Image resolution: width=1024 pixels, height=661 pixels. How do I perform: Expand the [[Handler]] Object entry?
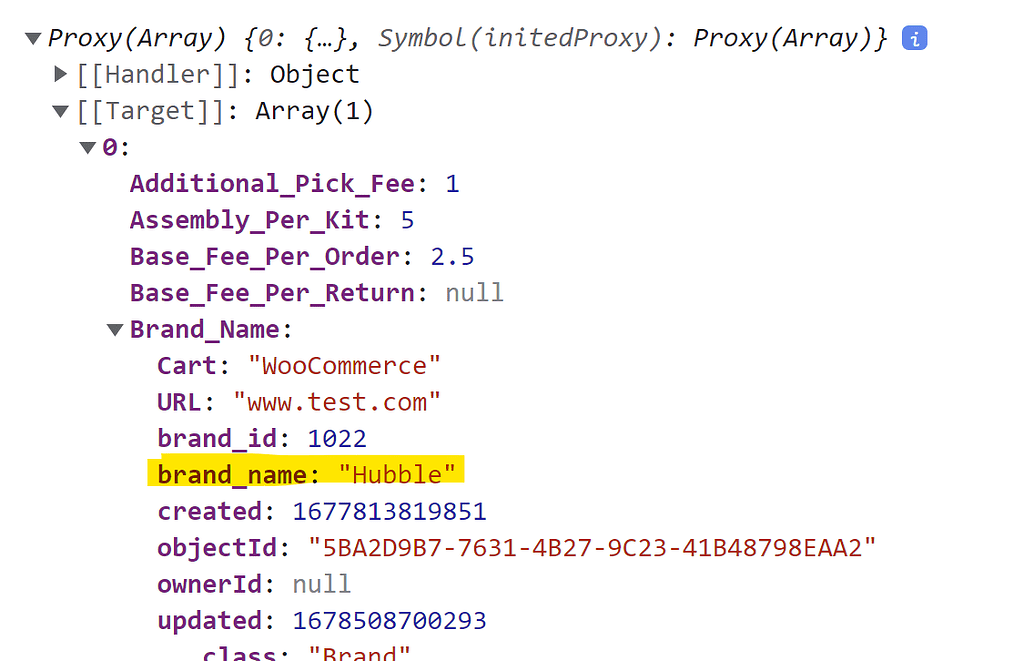(62, 74)
